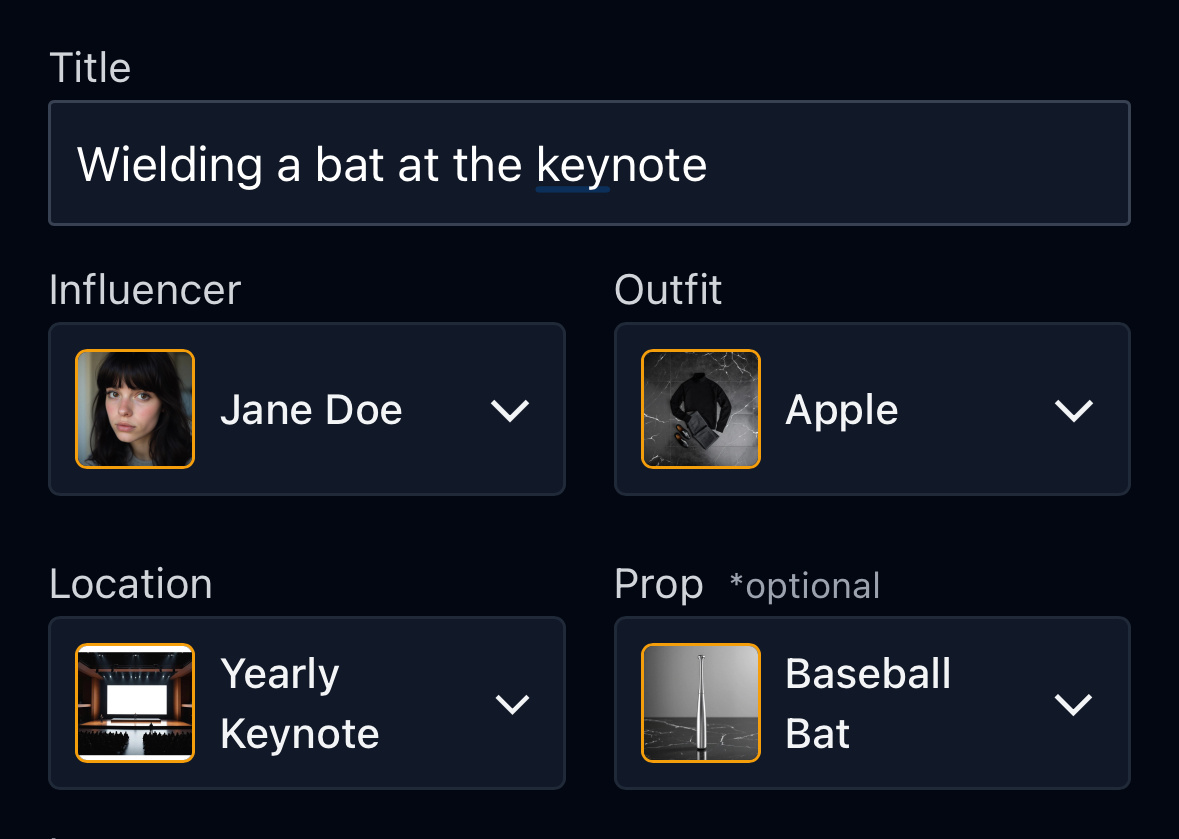Open the Outfit dropdown chevron

1074,410
